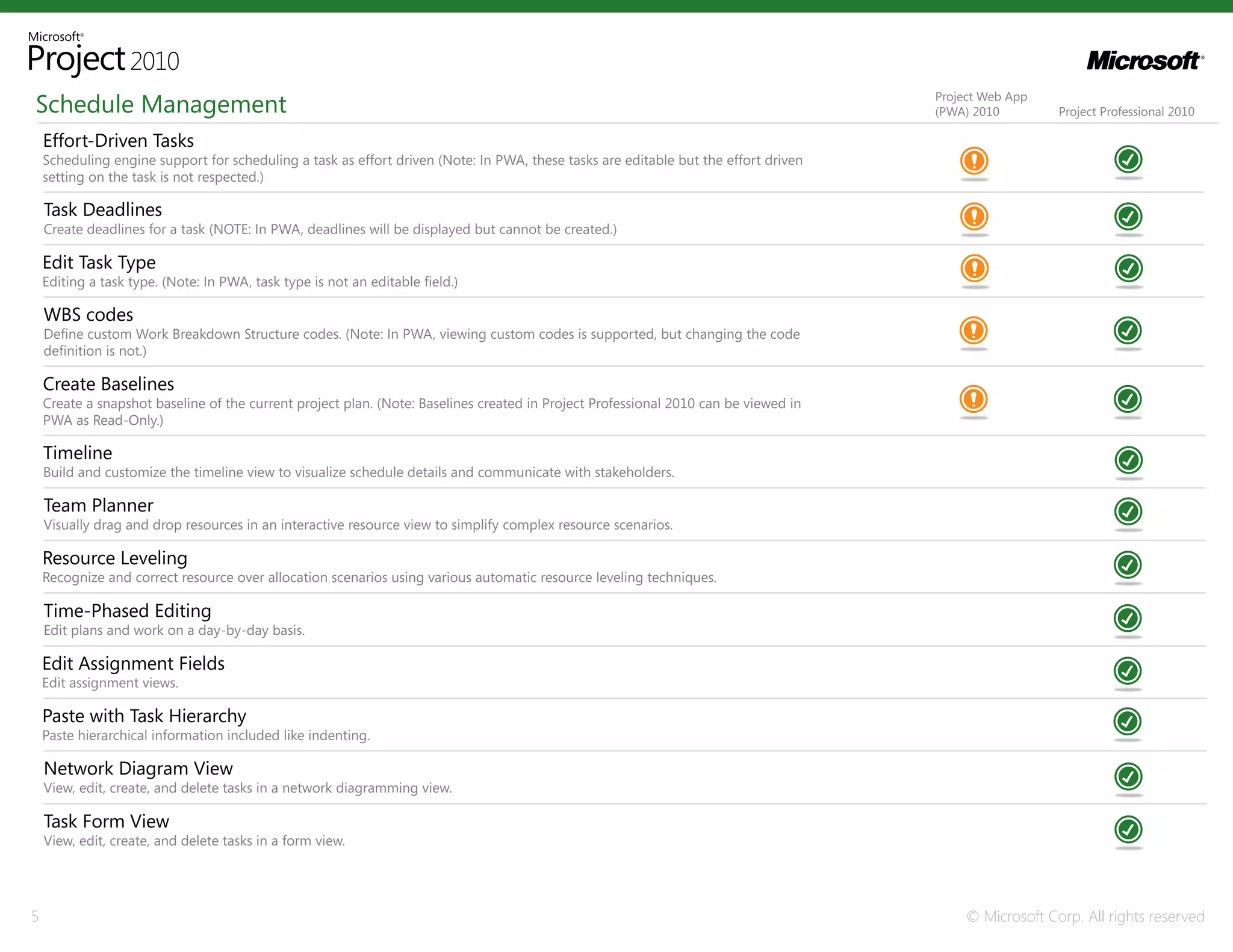The height and width of the screenshot is (952, 1233).
Task: Click the green checkmark for WBS codes
Action: pyautogui.click(x=1128, y=330)
